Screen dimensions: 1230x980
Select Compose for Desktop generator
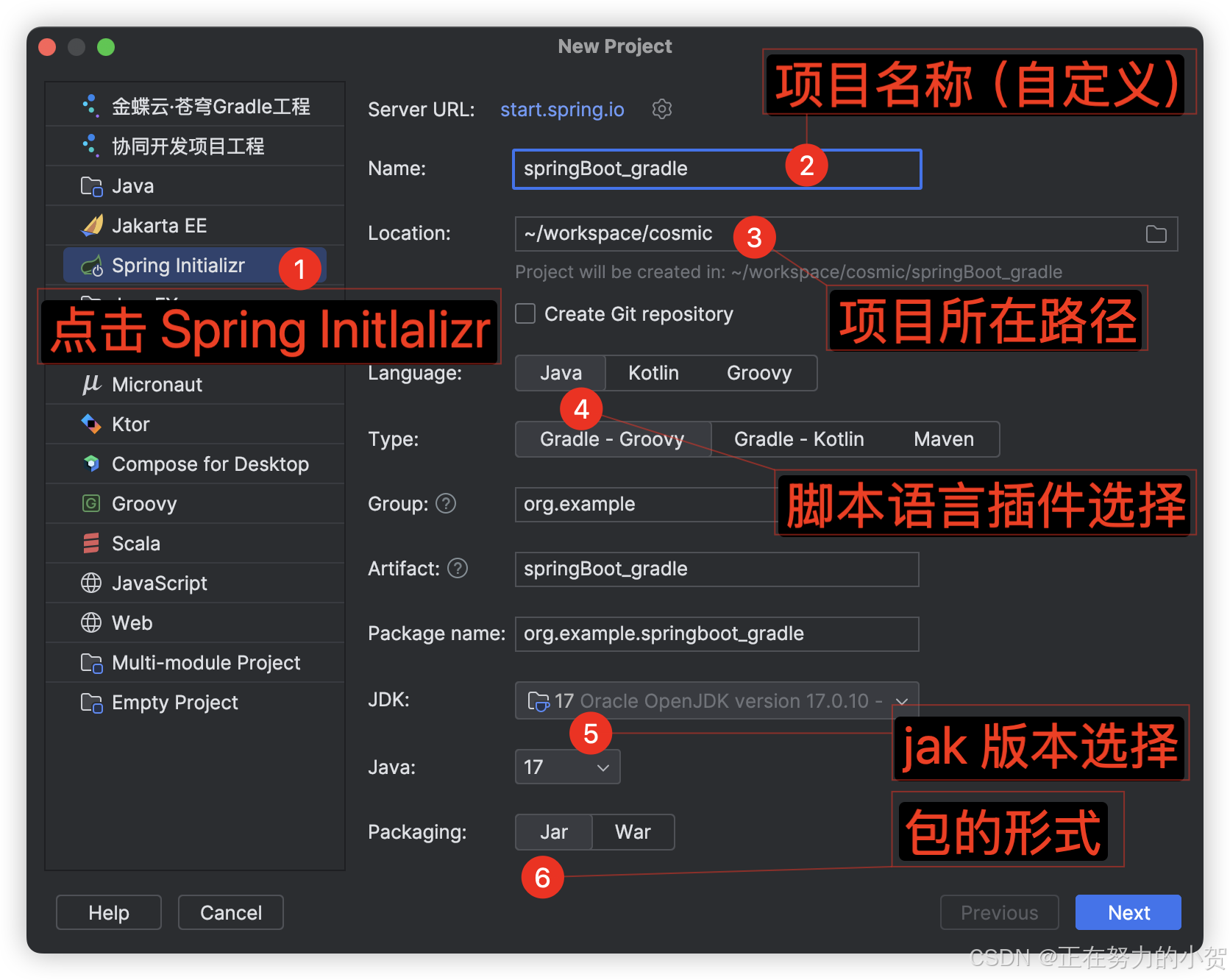coord(195,464)
